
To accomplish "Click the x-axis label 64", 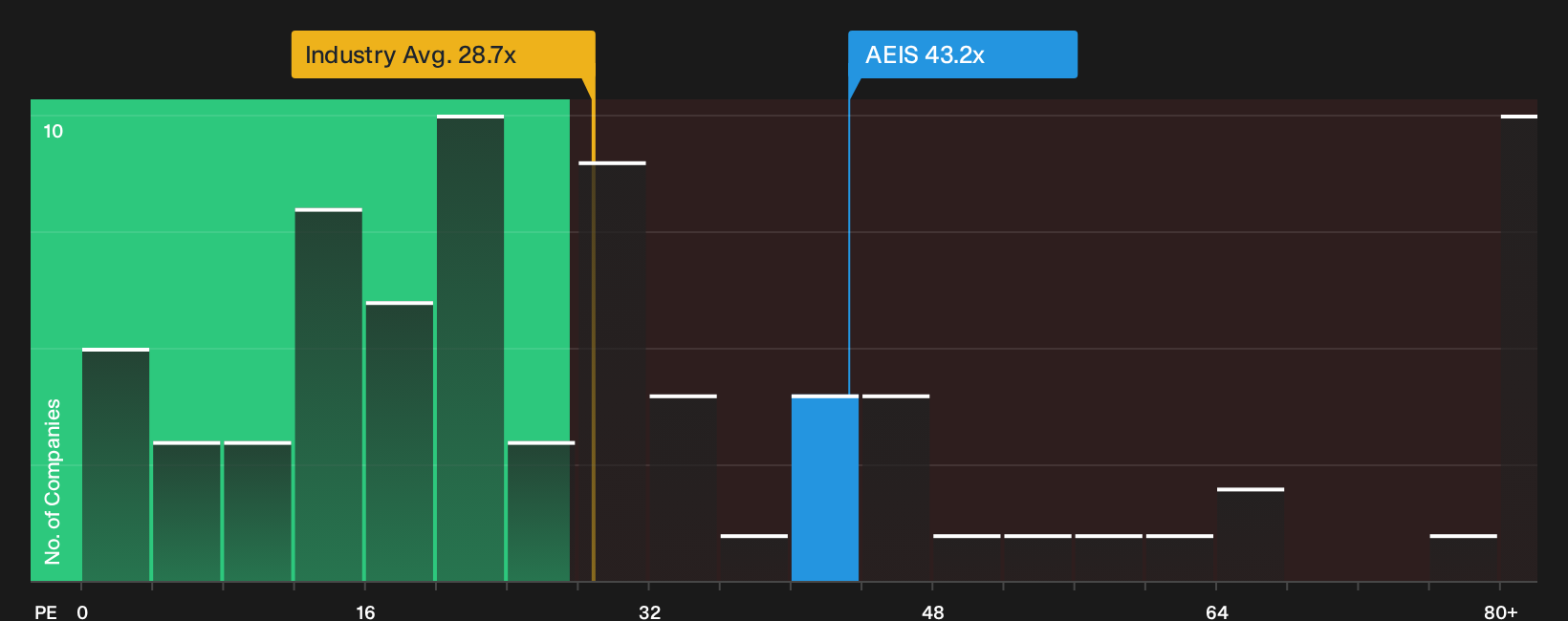I will [x=1216, y=611].
